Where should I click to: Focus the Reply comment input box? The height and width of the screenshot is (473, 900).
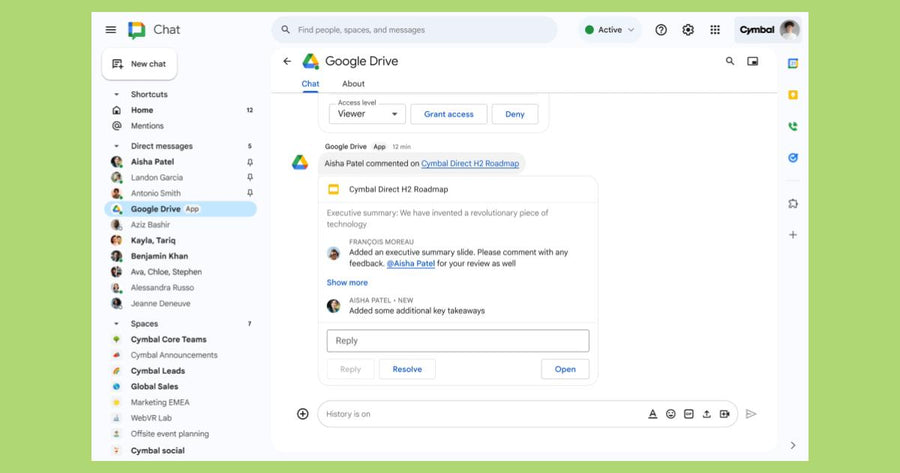[x=458, y=340]
